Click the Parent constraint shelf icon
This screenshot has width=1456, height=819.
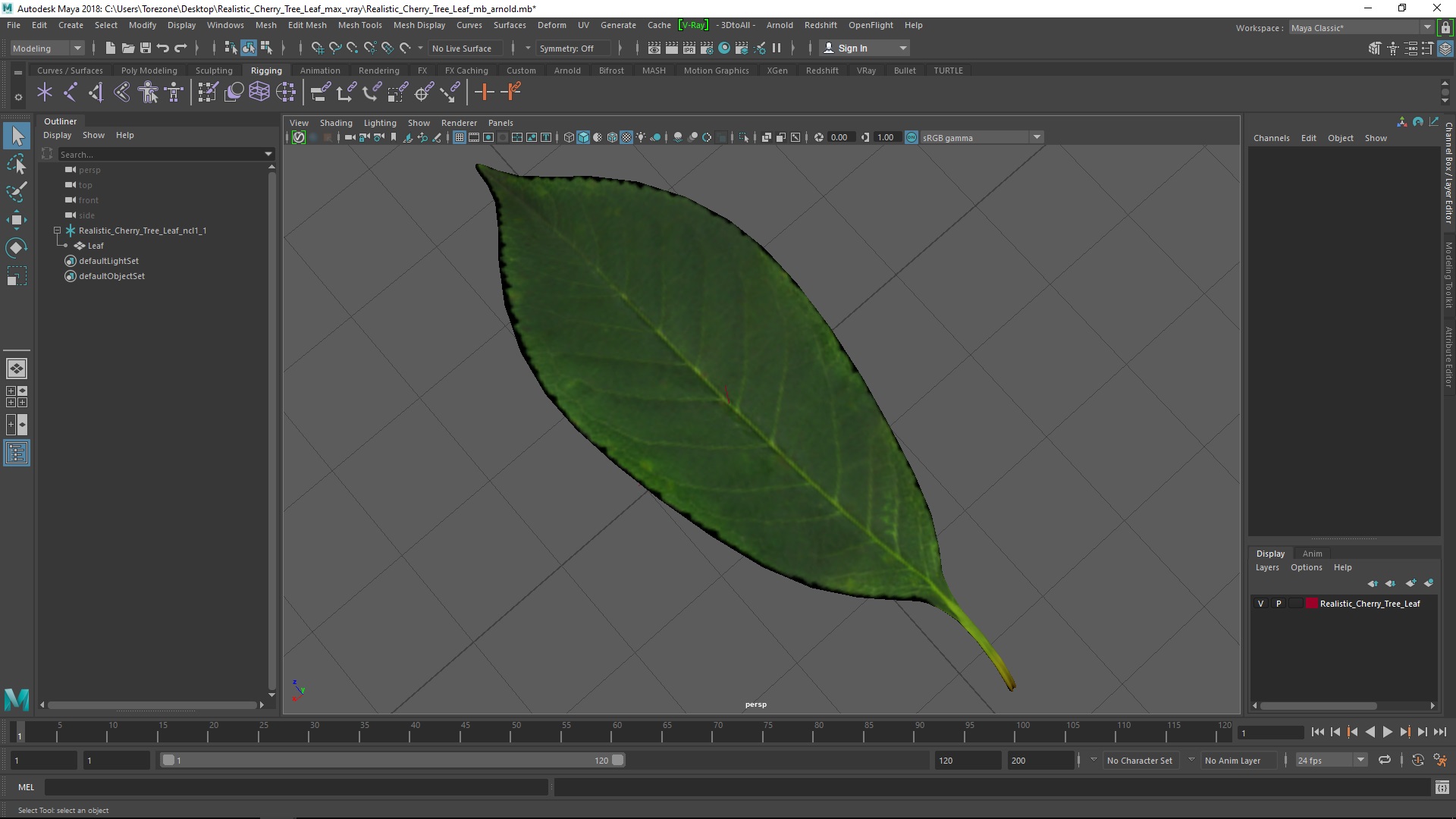(x=320, y=93)
